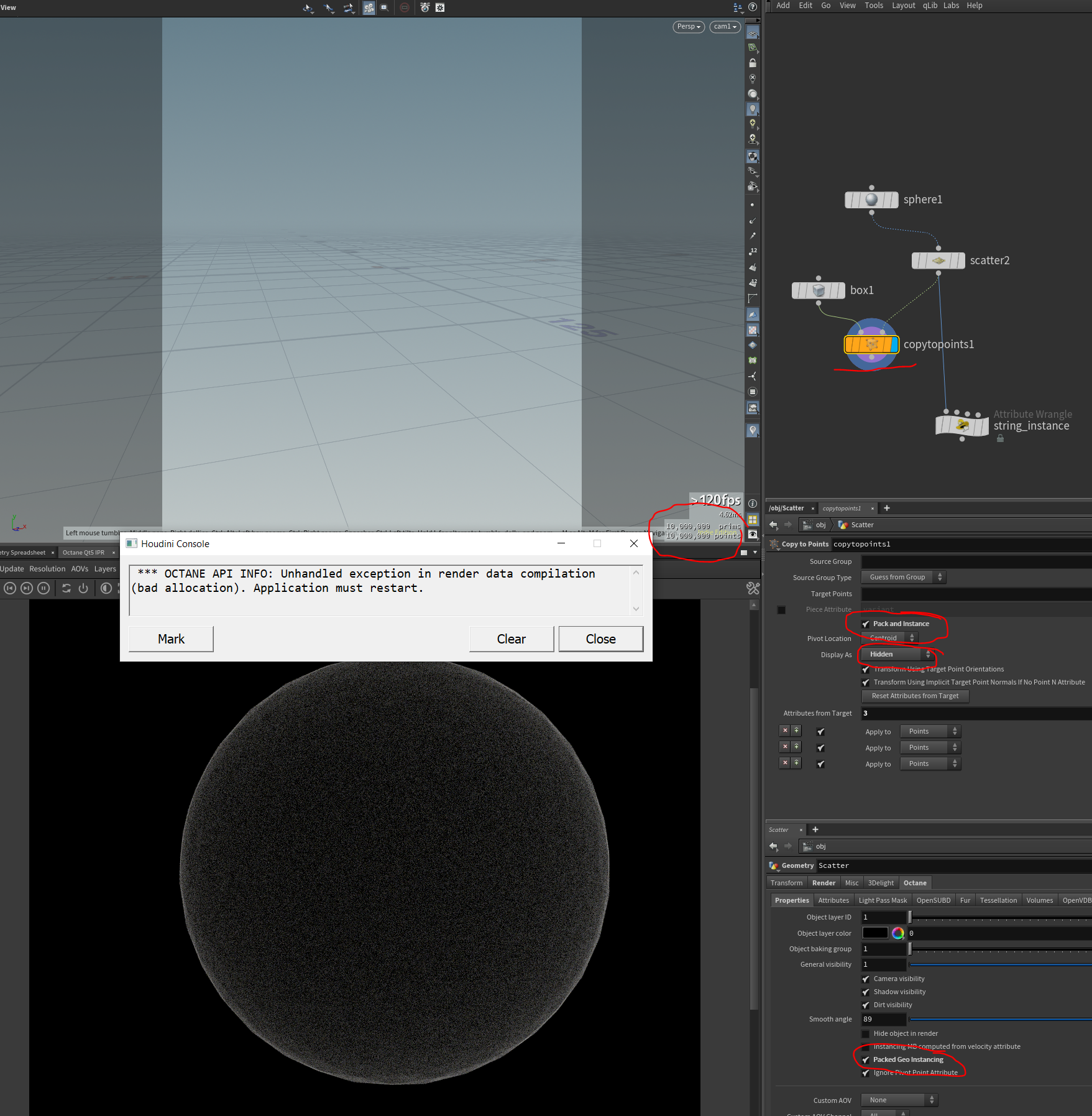Toggle Packed Geo Instancing checkbox
The height and width of the screenshot is (1116, 1092).
tap(866, 1060)
